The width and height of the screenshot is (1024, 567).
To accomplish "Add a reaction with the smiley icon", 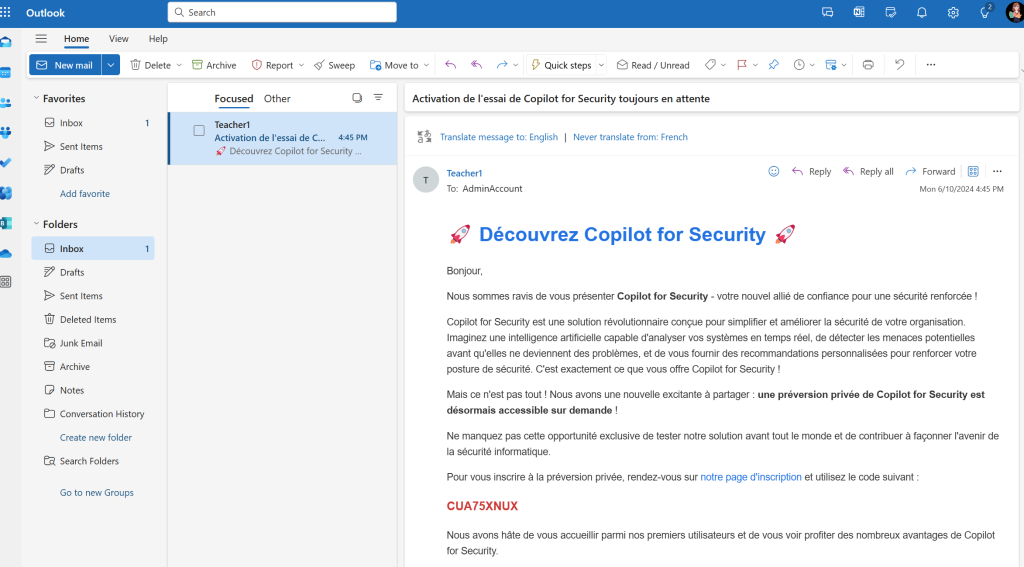I will [x=774, y=171].
